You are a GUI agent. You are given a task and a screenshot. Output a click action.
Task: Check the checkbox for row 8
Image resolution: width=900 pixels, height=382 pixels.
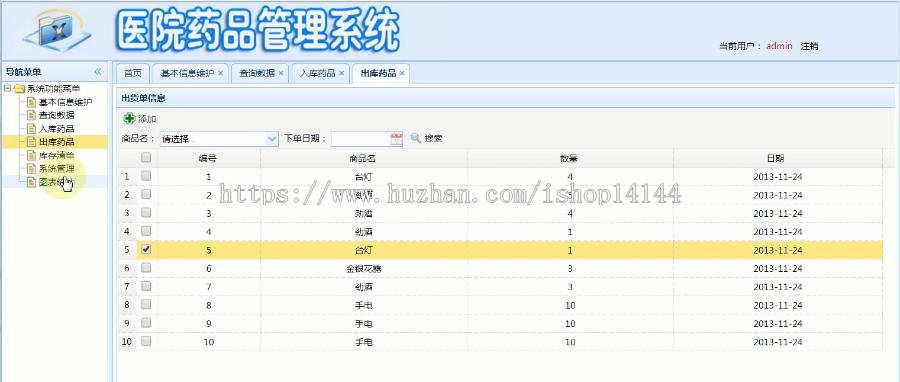(x=146, y=304)
